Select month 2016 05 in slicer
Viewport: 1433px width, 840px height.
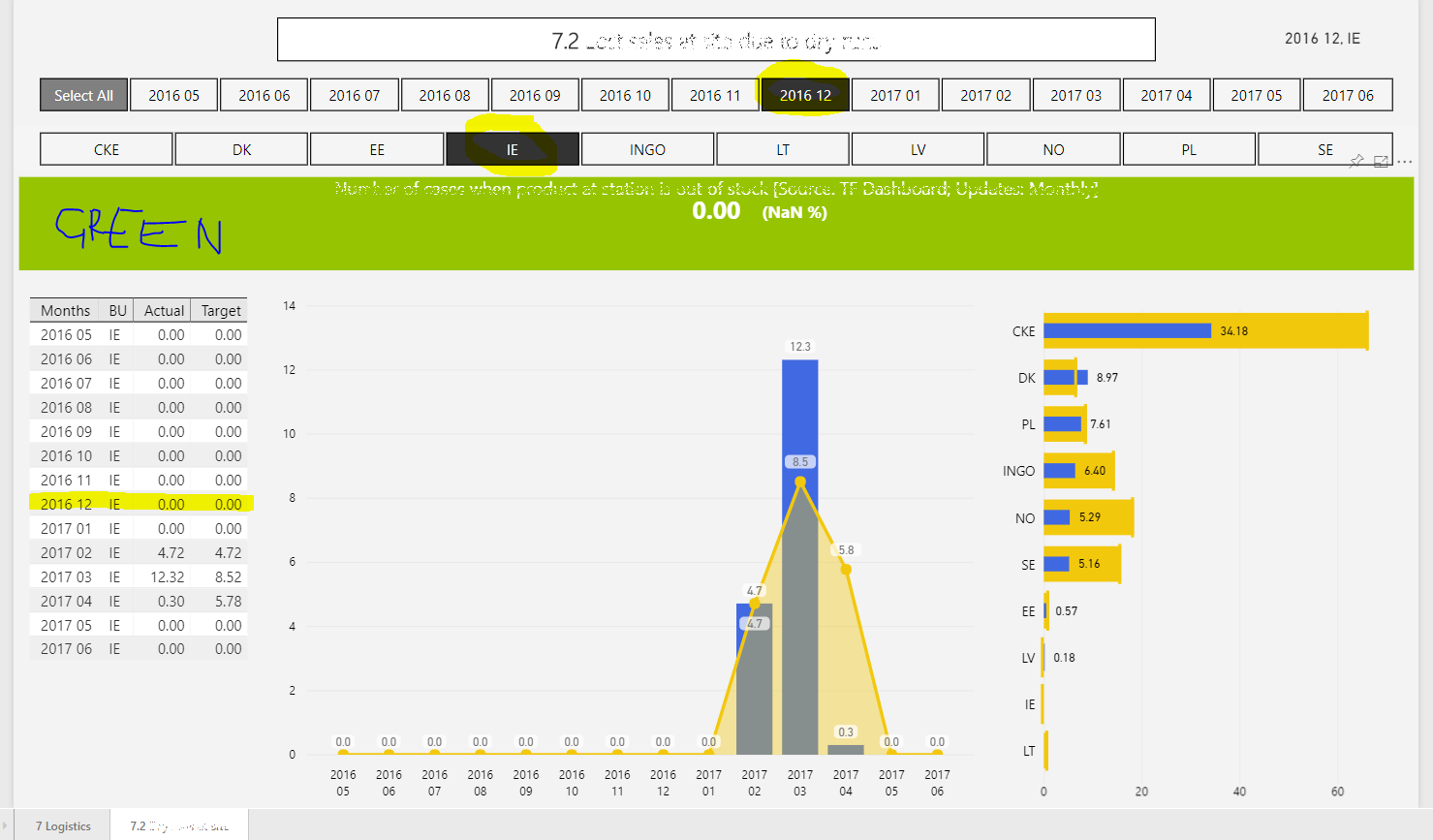click(x=174, y=95)
